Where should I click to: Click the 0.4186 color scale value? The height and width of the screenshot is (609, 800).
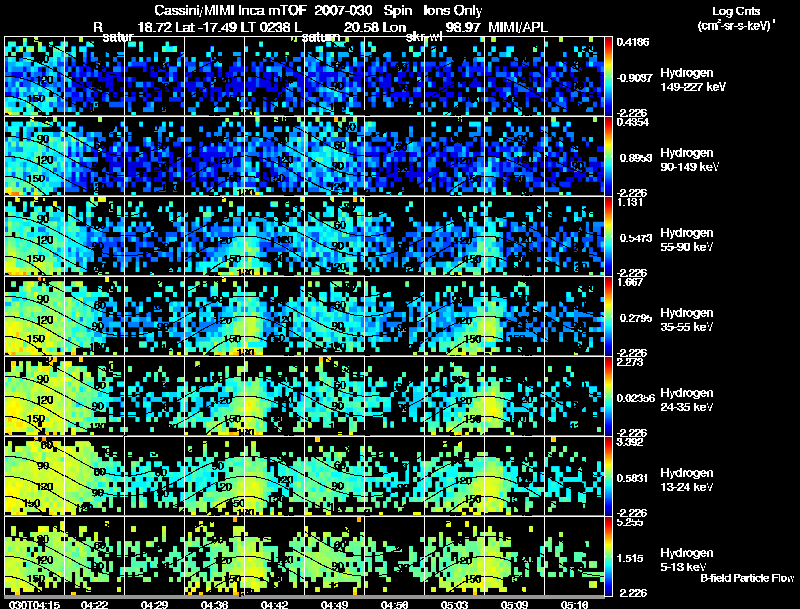pos(633,42)
